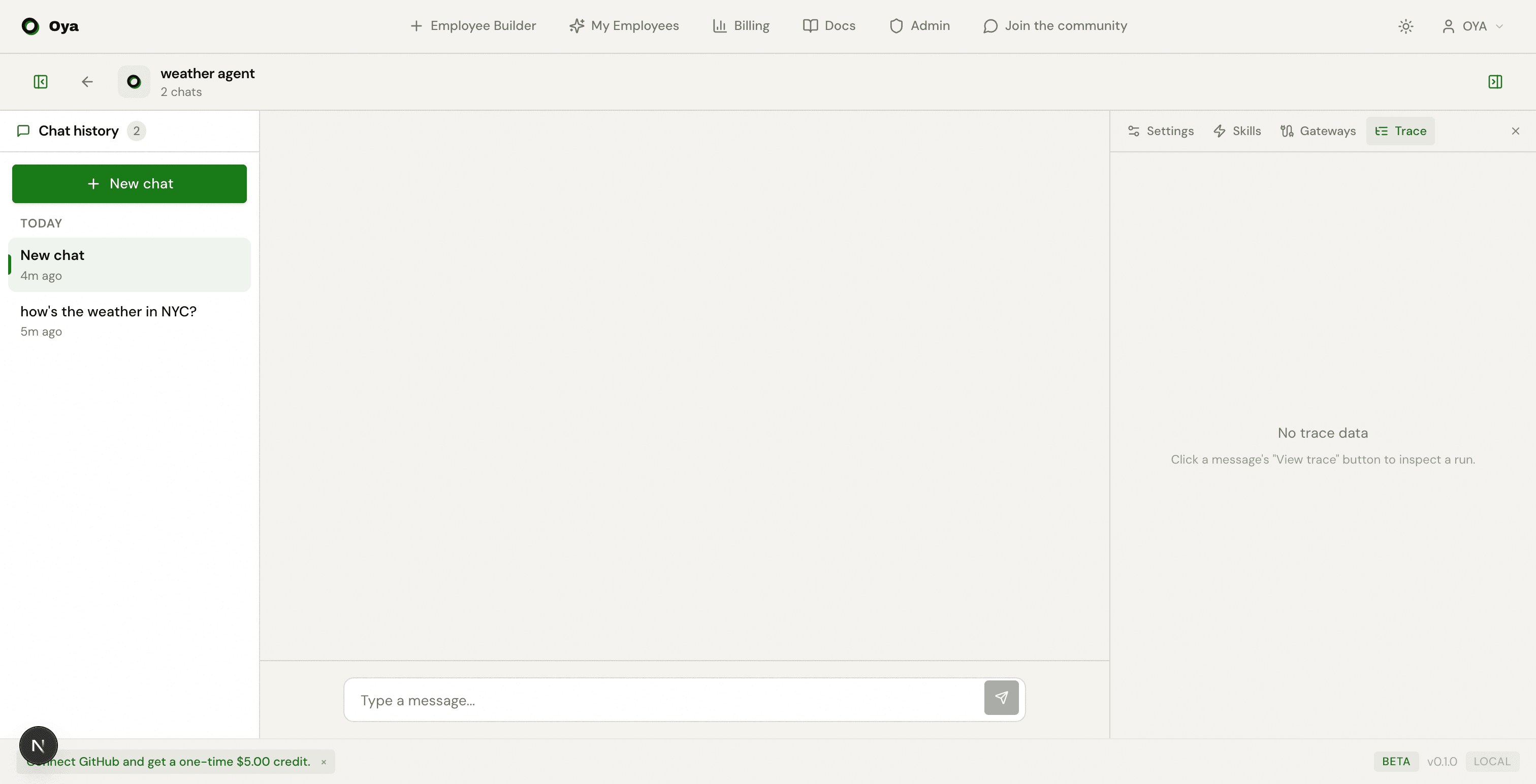
Task: Open the OYA account dropdown
Action: 1473,26
